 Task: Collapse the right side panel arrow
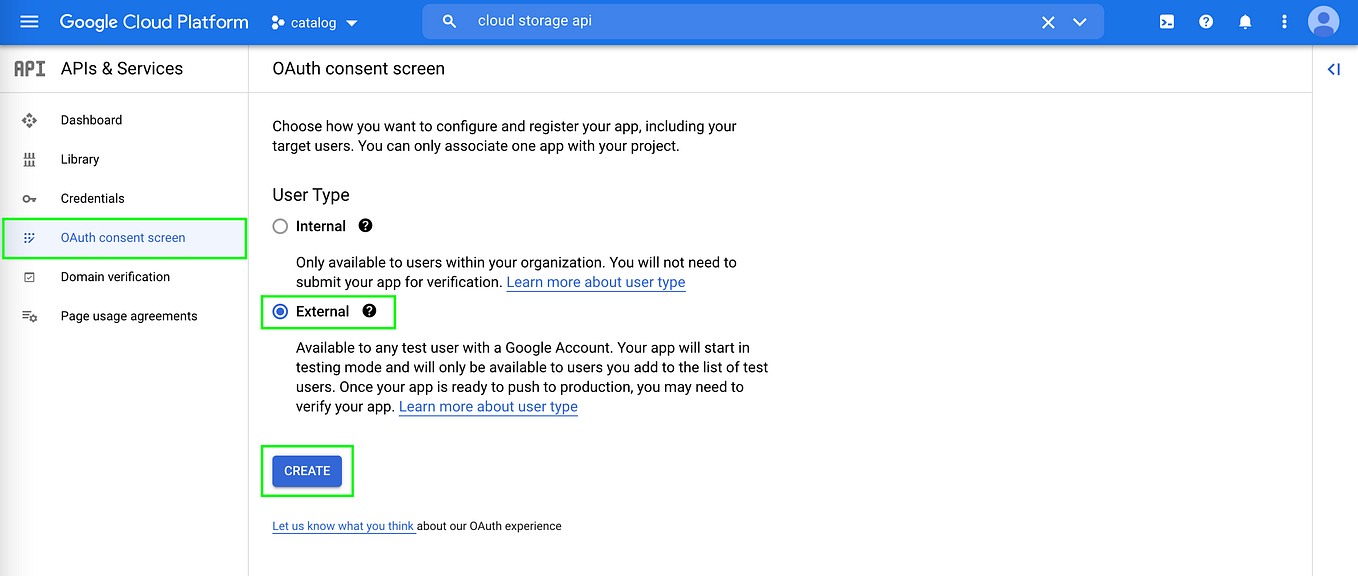1333,69
